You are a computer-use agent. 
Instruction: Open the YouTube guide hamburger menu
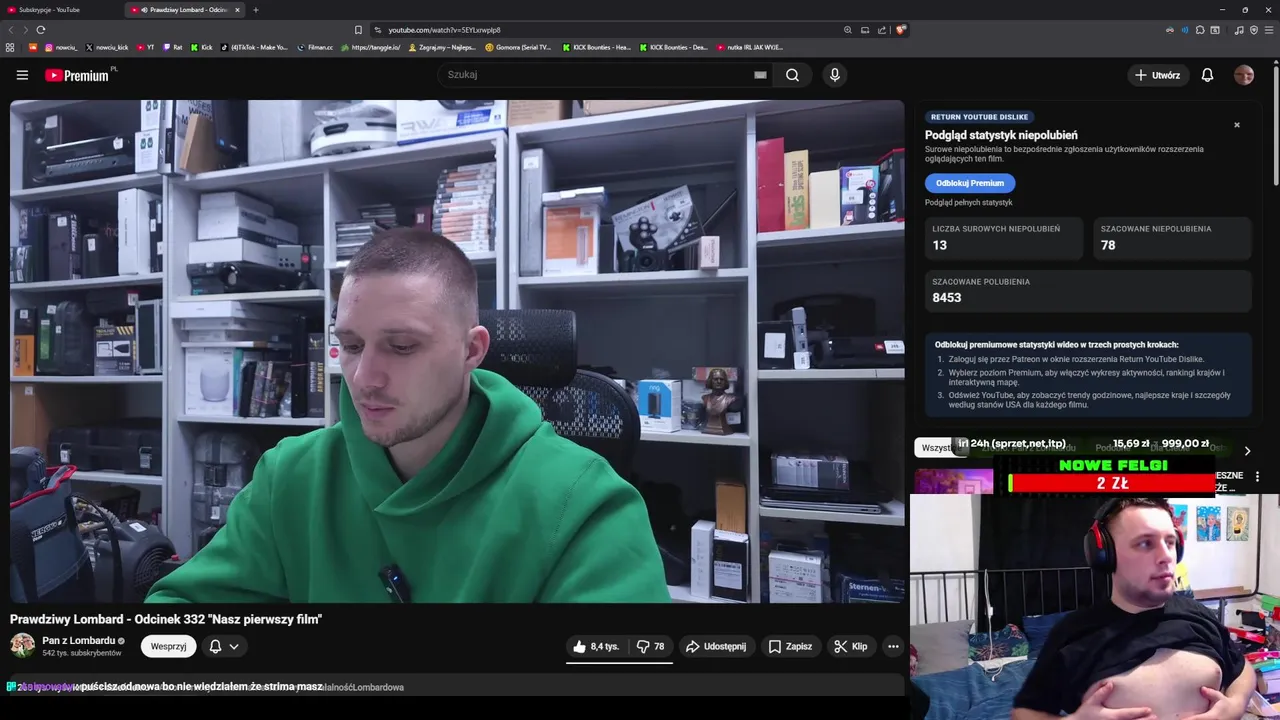coord(22,75)
